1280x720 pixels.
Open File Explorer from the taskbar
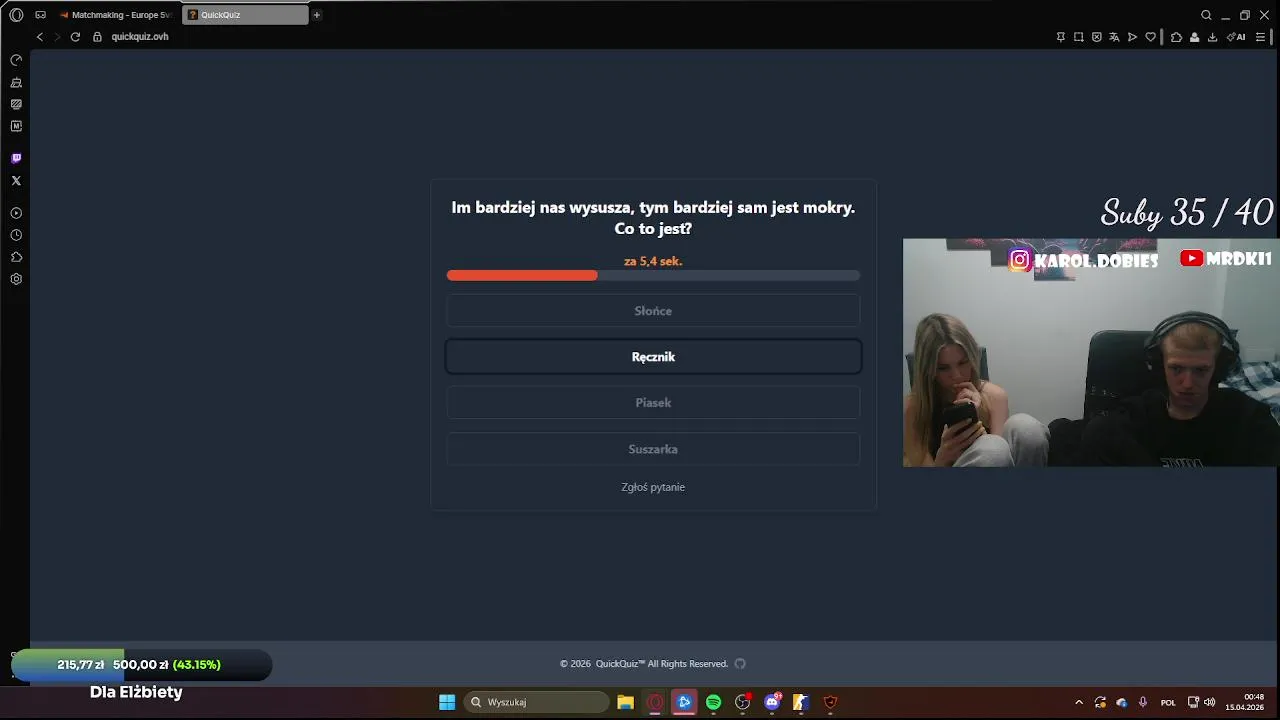pyautogui.click(x=625, y=702)
